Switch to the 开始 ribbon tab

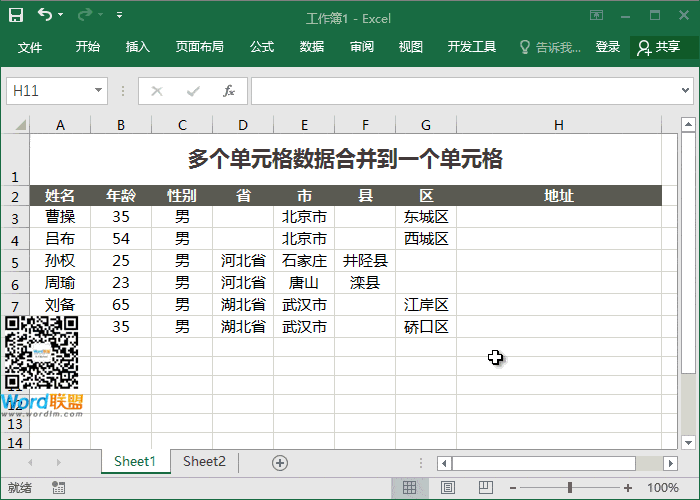tap(88, 46)
